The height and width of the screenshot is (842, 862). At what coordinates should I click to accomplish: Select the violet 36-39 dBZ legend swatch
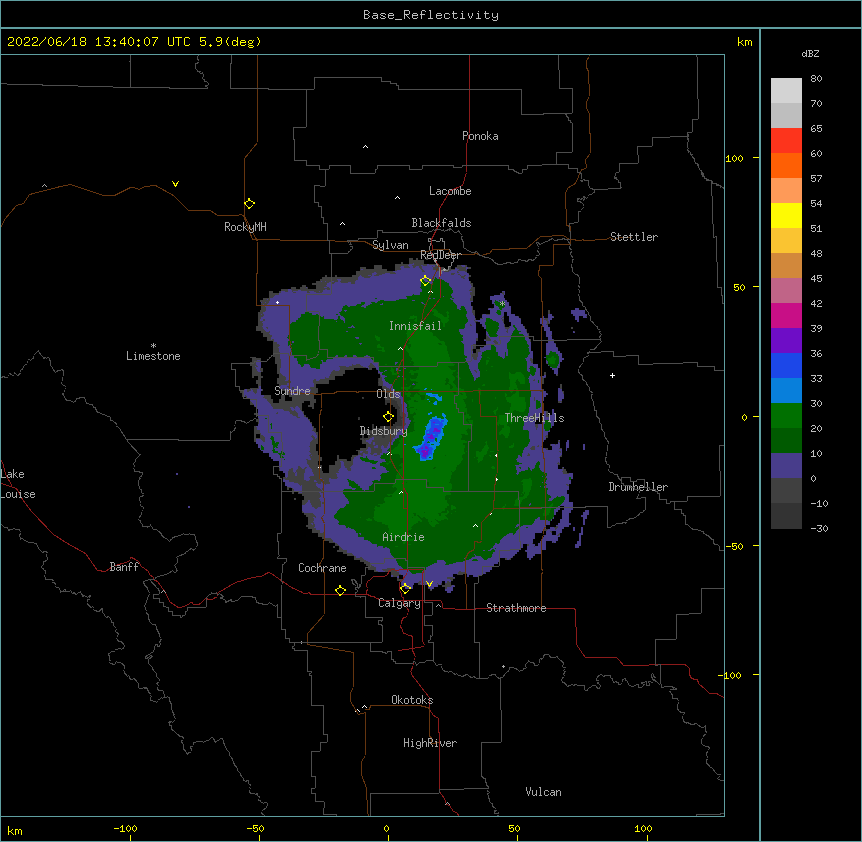tap(786, 341)
